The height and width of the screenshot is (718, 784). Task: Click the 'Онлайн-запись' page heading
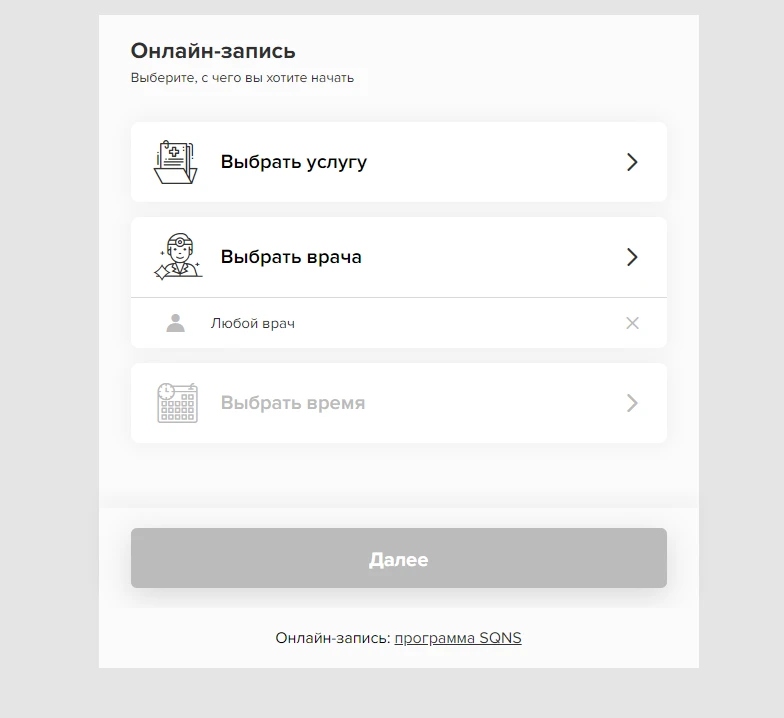[213, 51]
